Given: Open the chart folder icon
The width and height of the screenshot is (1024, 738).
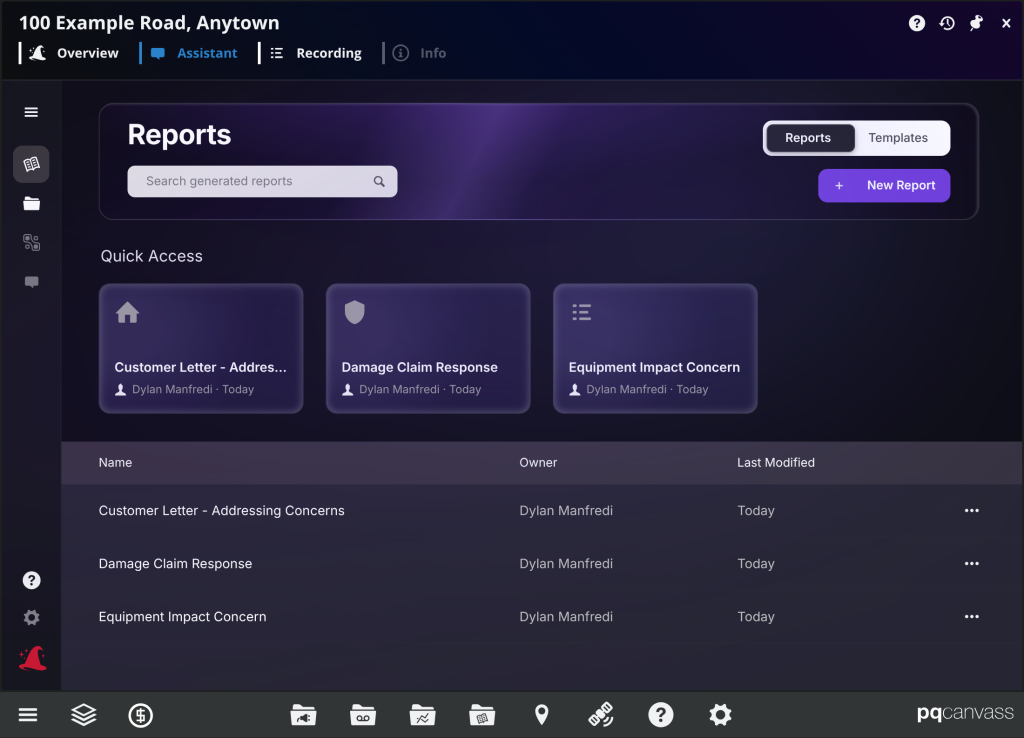Looking at the screenshot, I should [x=423, y=715].
